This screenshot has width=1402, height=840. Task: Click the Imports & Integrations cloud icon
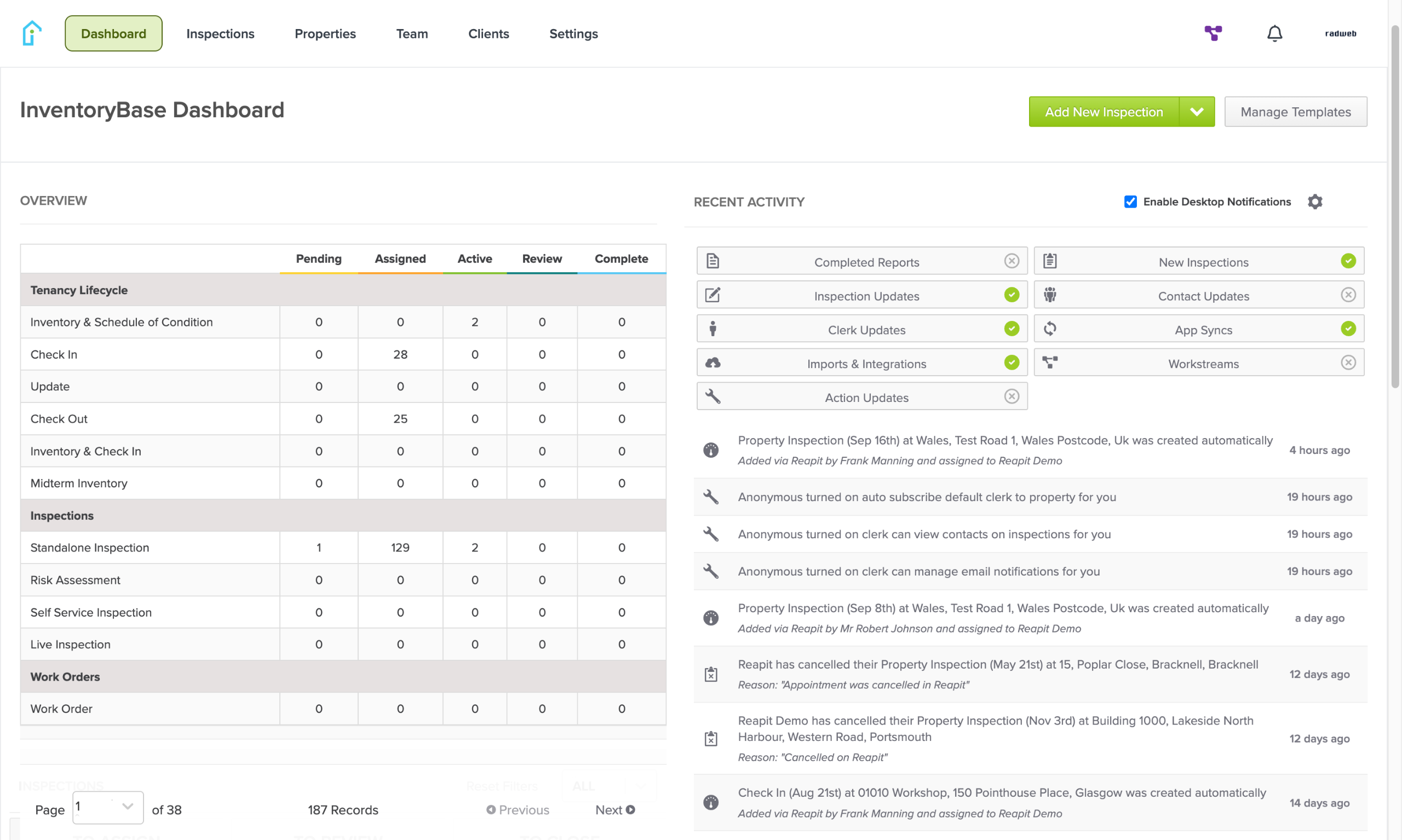point(713,363)
